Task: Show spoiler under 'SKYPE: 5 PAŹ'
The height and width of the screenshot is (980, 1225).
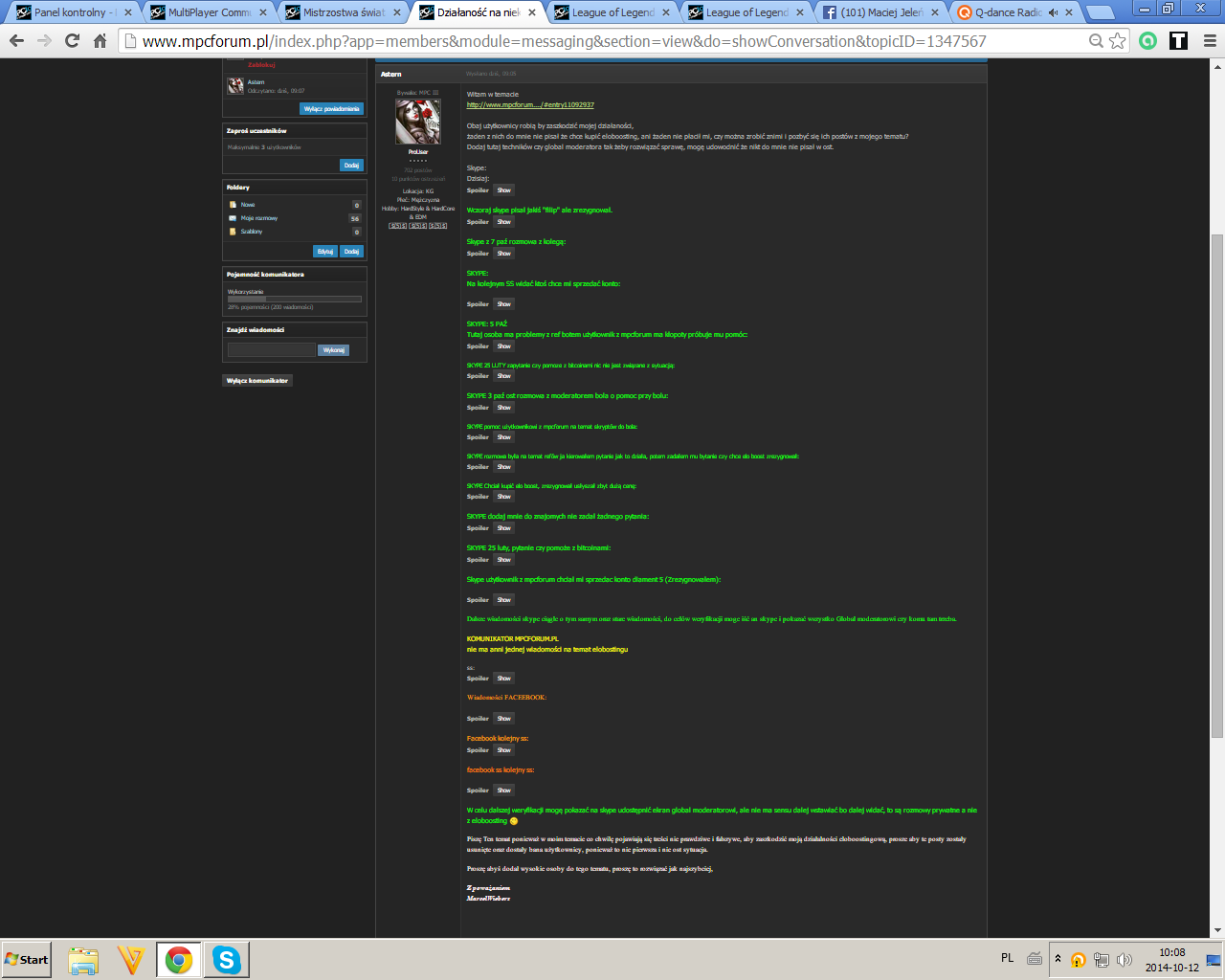Action: coord(504,346)
